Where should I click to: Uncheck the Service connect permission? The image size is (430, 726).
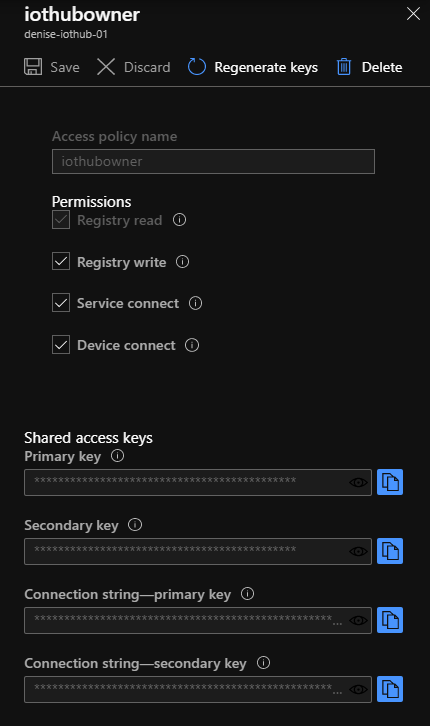click(x=61, y=303)
